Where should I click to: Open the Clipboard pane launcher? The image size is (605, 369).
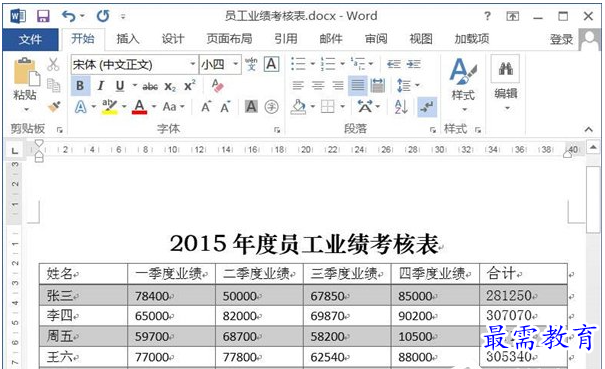(x=59, y=130)
